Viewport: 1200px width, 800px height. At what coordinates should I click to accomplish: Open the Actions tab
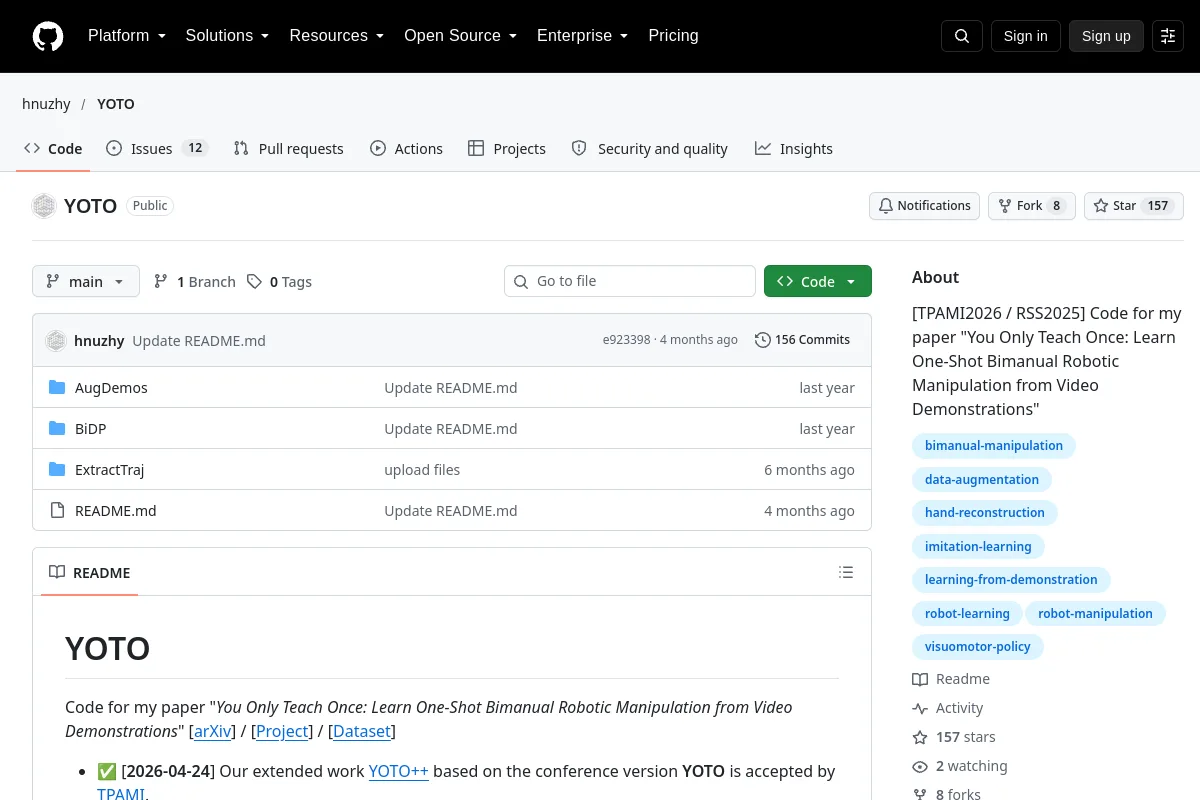click(x=406, y=149)
